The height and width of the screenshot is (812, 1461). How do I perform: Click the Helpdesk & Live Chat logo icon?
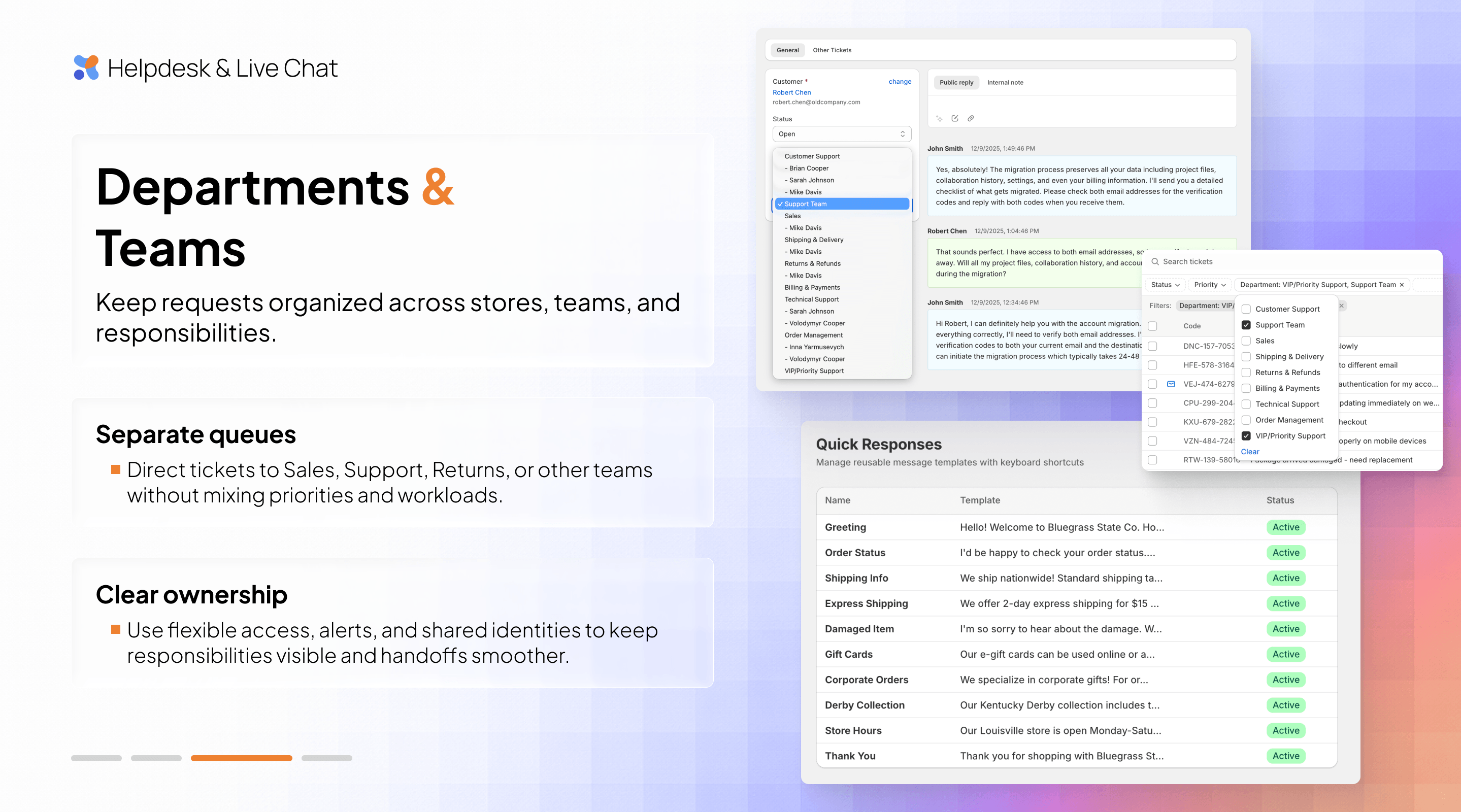point(86,67)
